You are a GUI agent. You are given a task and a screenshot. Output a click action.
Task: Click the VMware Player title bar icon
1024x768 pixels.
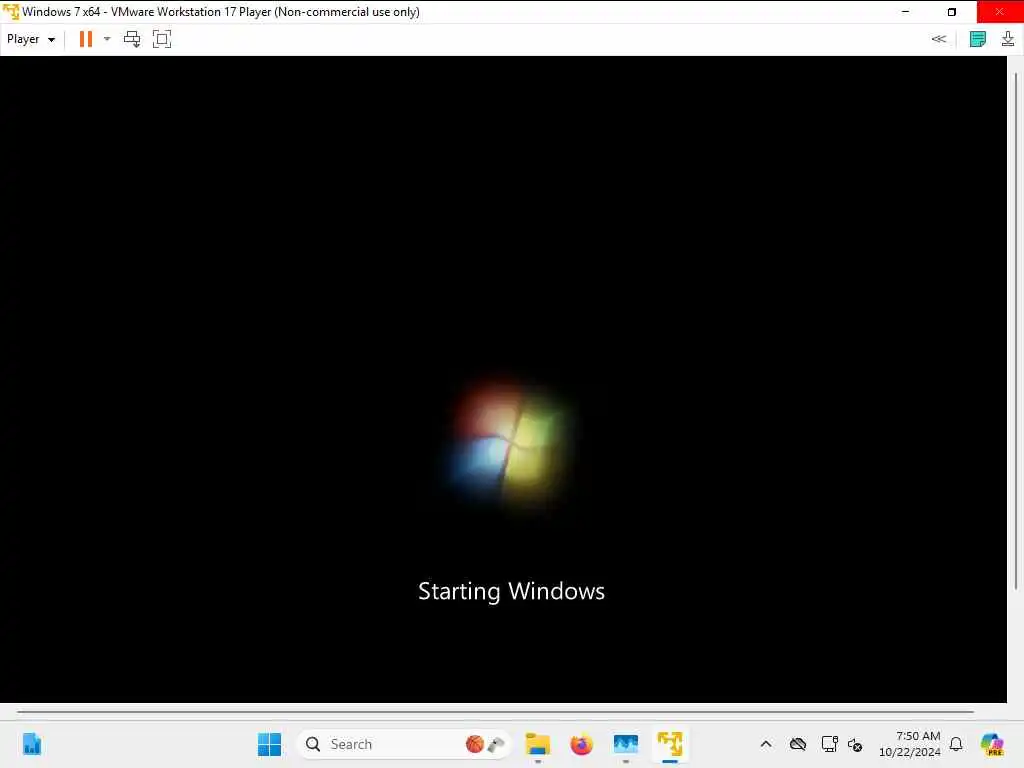pyautogui.click(x=10, y=12)
